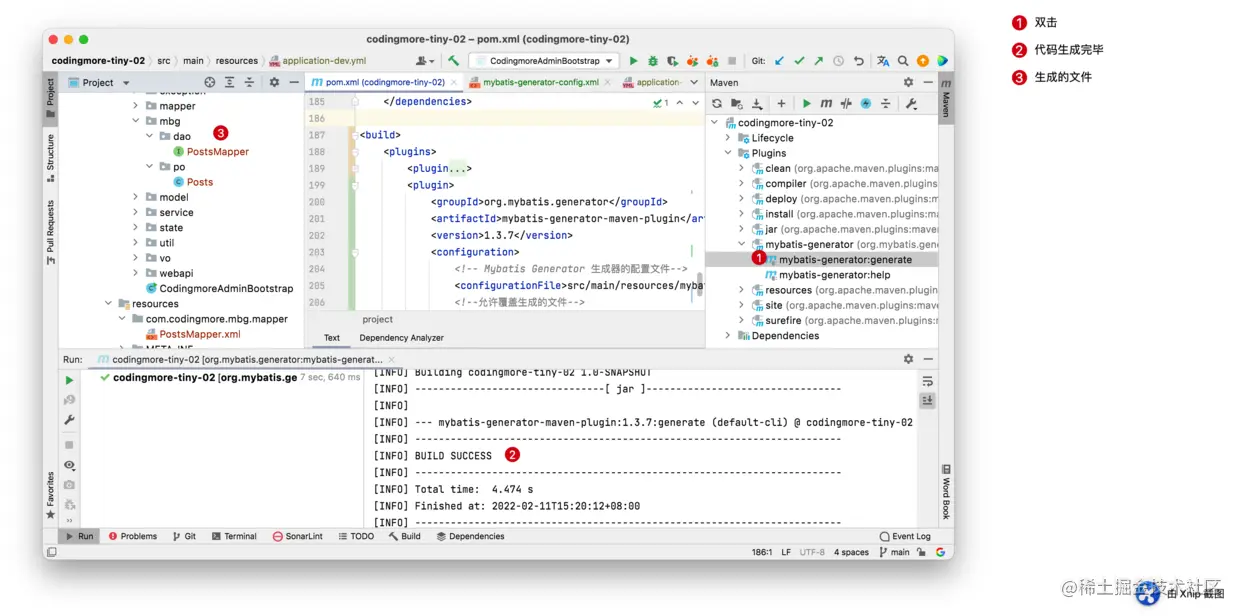Open the SonarLint tool window tab
Viewport: 1240px width, 616px height.
[298, 537]
